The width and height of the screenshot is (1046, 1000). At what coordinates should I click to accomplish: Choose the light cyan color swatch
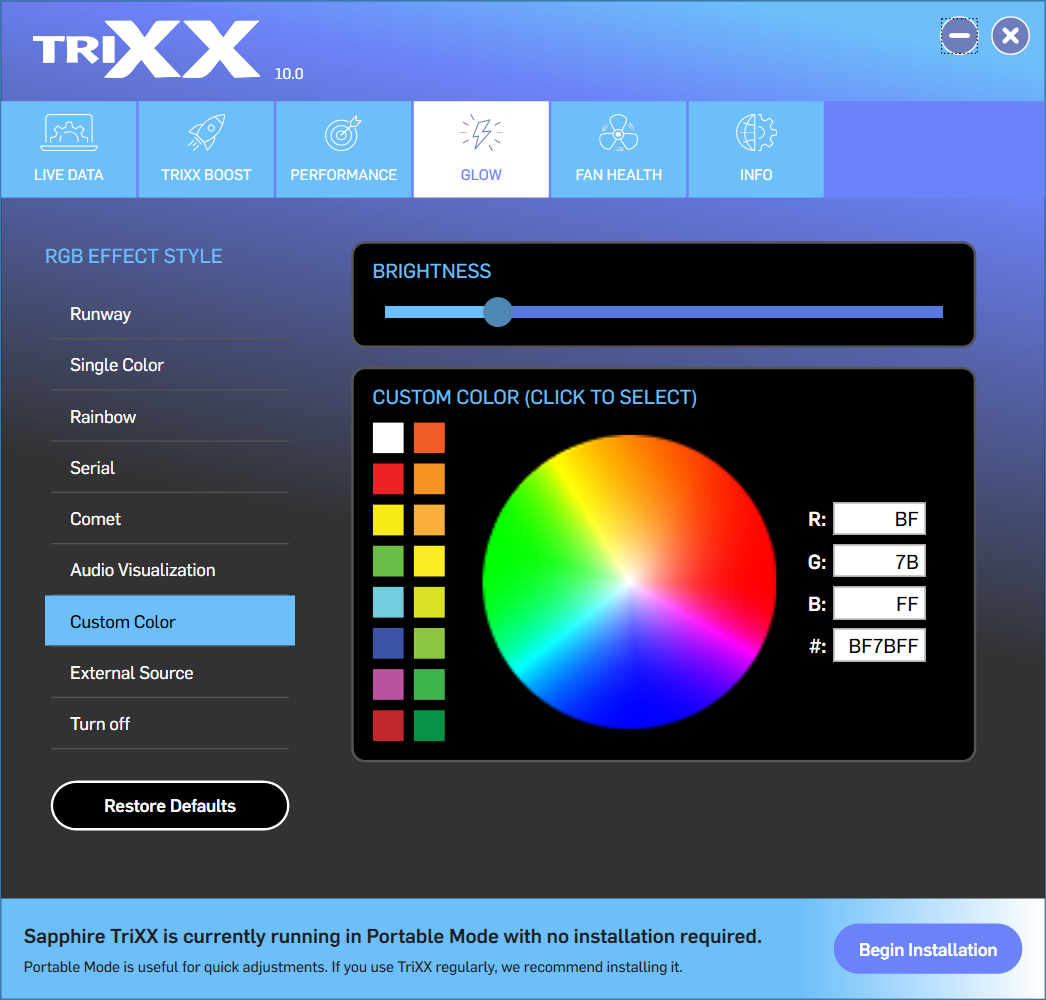tap(388, 602)
